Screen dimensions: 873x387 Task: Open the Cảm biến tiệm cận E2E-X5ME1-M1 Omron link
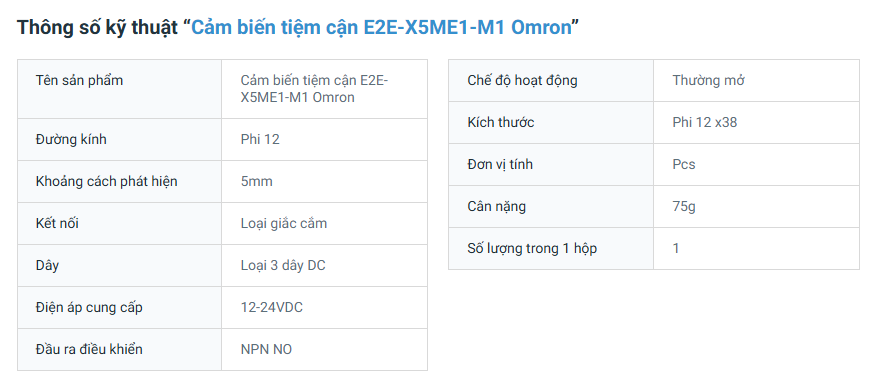pyautogui.click(x=381, y=27)
